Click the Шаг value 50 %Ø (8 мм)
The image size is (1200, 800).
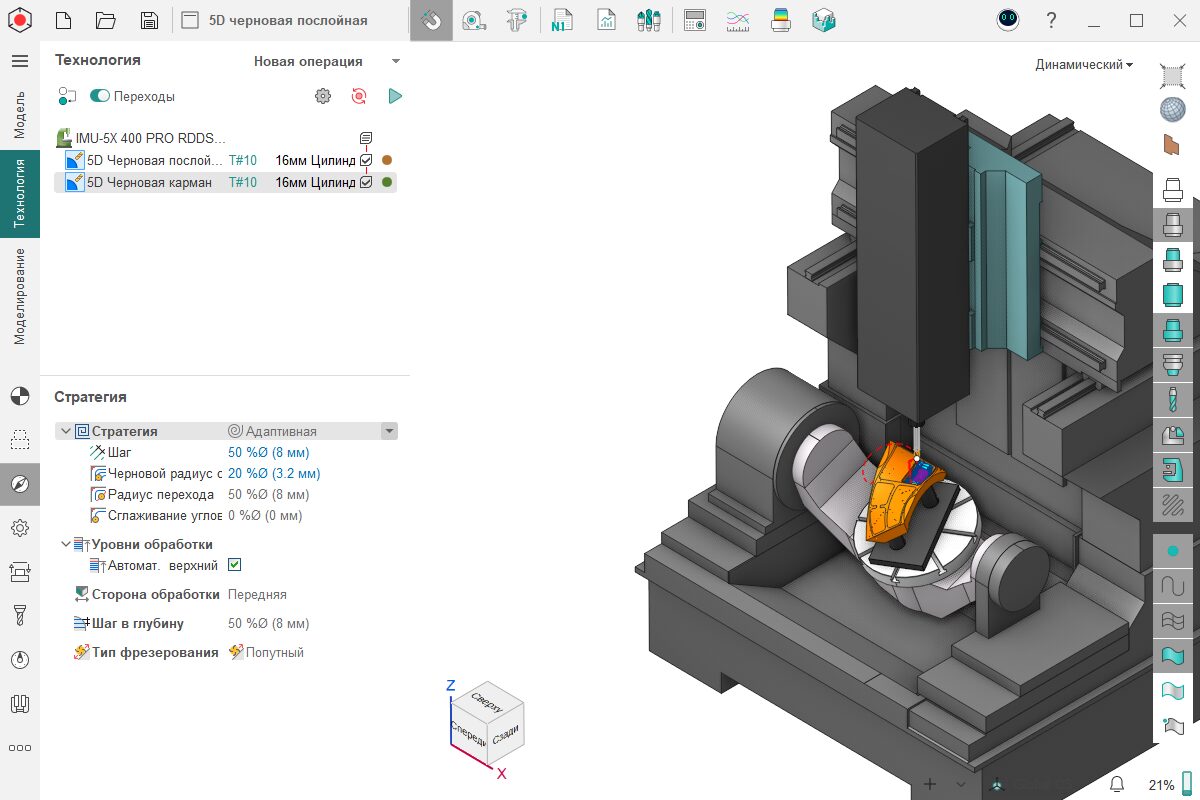point(269,452)
